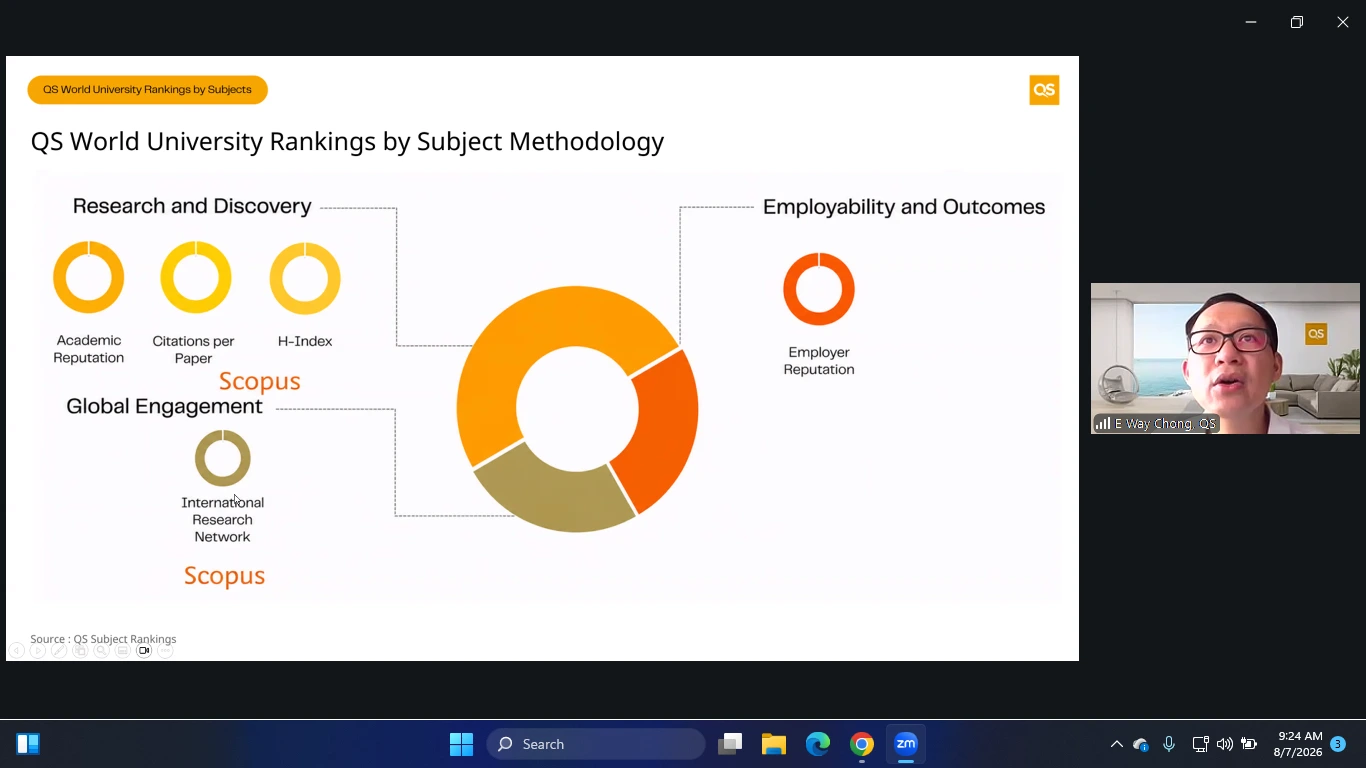Open the volume control in the tray
The image size is (1366, 768).
[x=1225, y=744]
